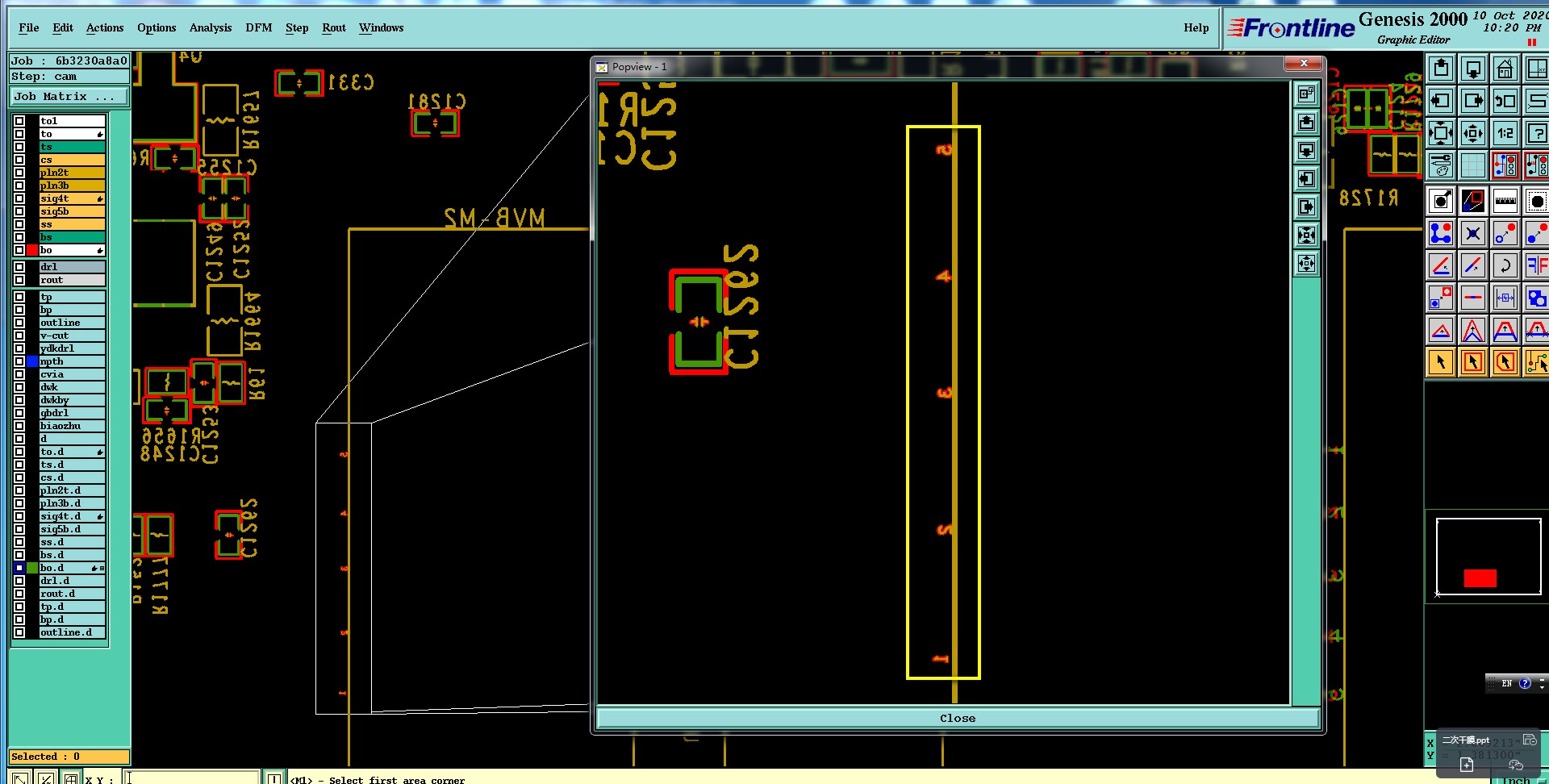Select the polygon selection arrow tool
This screenshot has width=1549, height=784.
pos(1505,362)
